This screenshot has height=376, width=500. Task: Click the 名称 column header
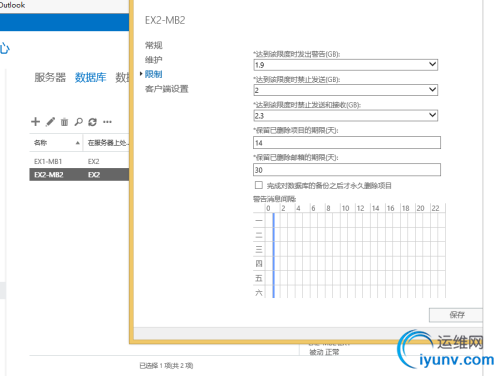coord(56,143)
